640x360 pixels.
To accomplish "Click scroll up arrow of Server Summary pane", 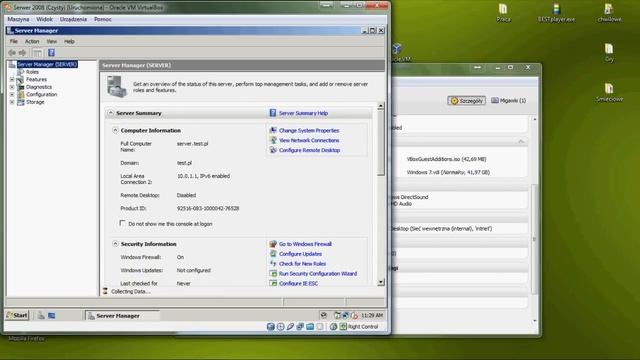I will (380, 106).
